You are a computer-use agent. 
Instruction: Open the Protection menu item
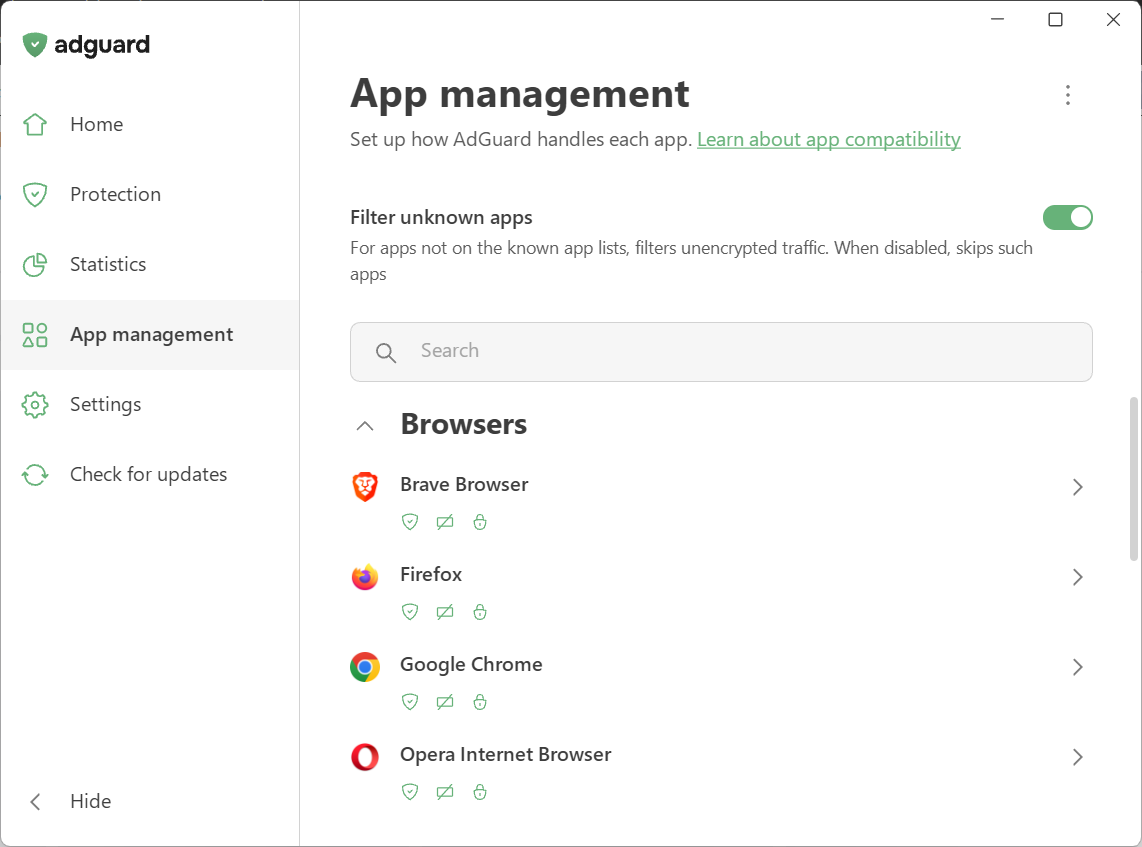click(x=150, y=194)
